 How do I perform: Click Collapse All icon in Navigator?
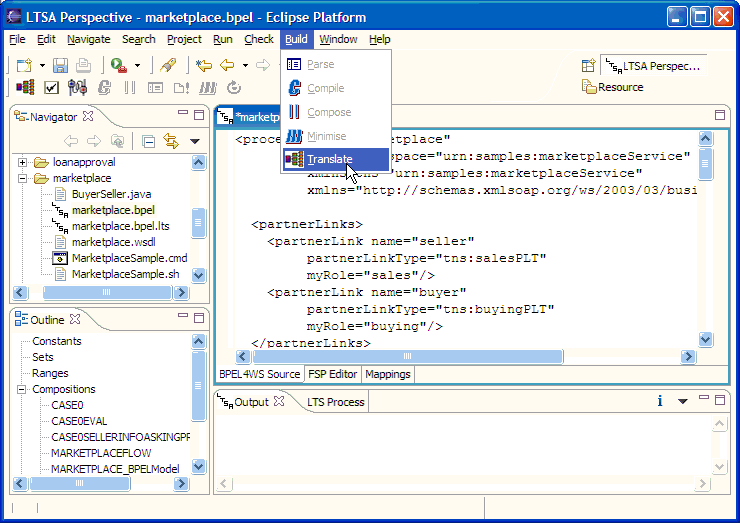[x=147, y=142]
